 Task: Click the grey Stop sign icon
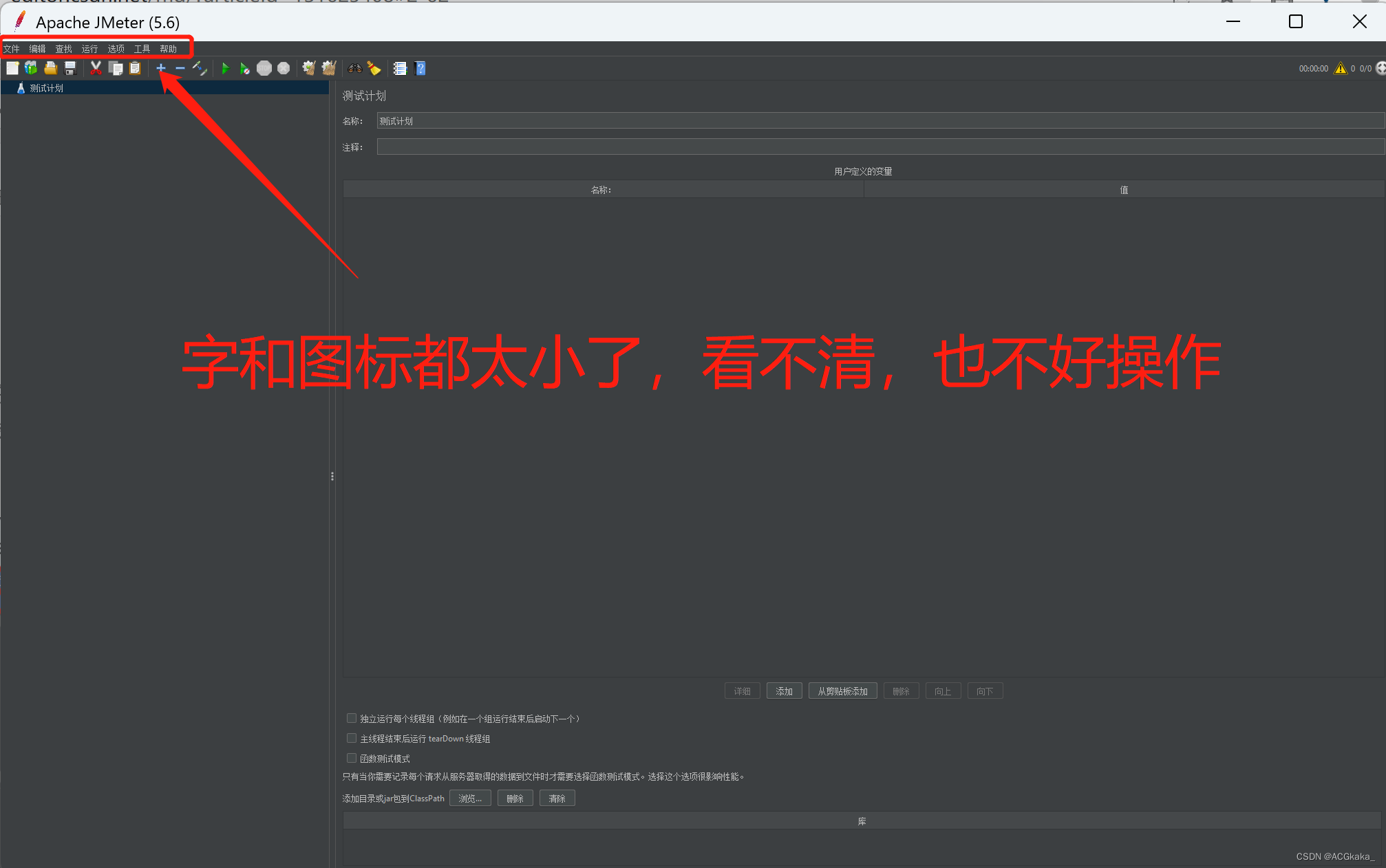pyautogui.click(x=264, y=68)
